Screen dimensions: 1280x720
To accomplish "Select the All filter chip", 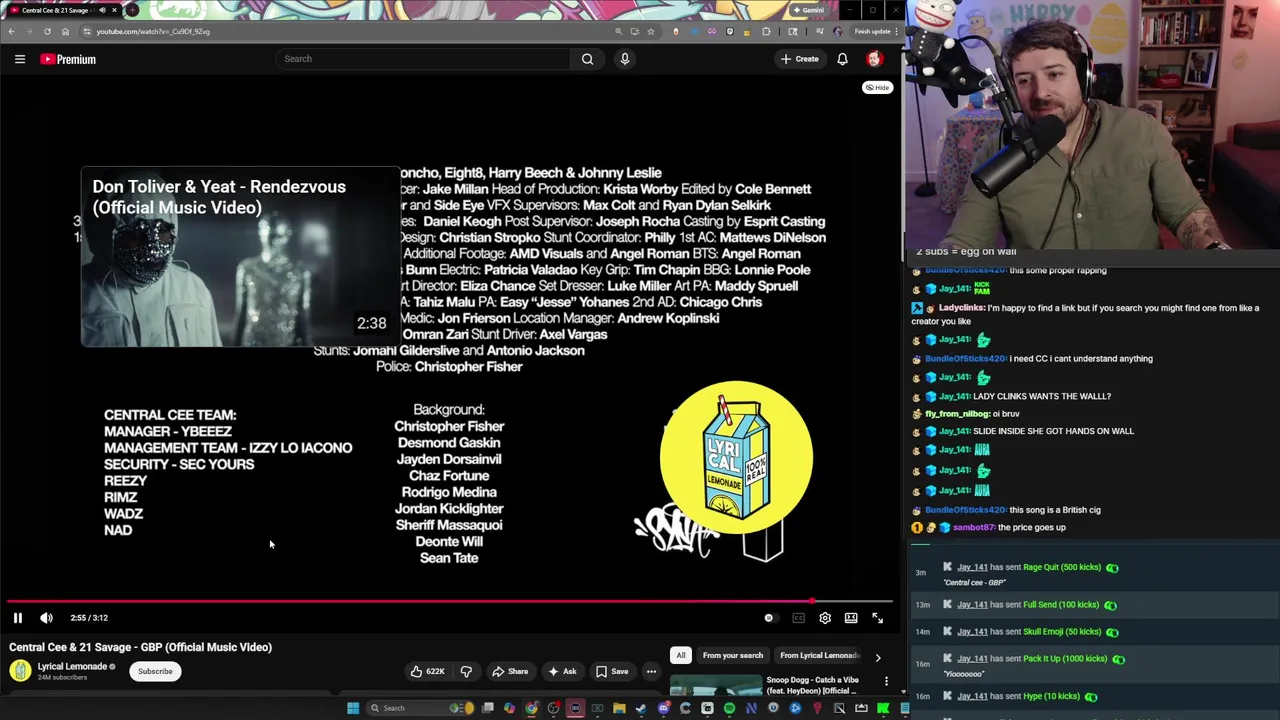I will click(681, 655).
